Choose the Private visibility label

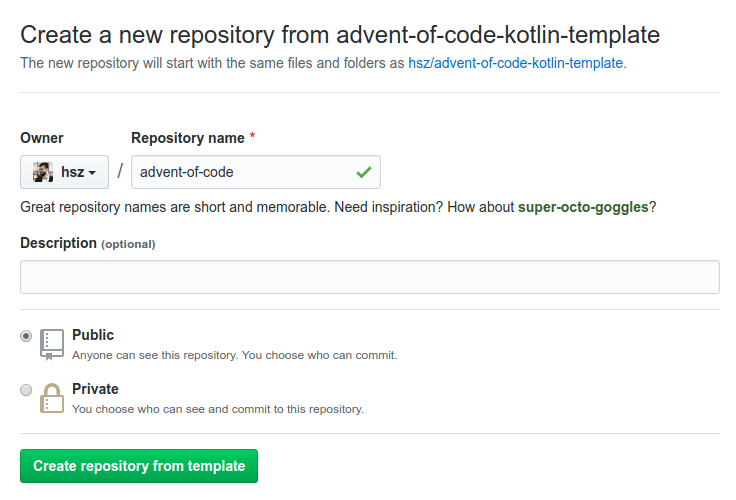pyautogui.click(x=95, y=389)
